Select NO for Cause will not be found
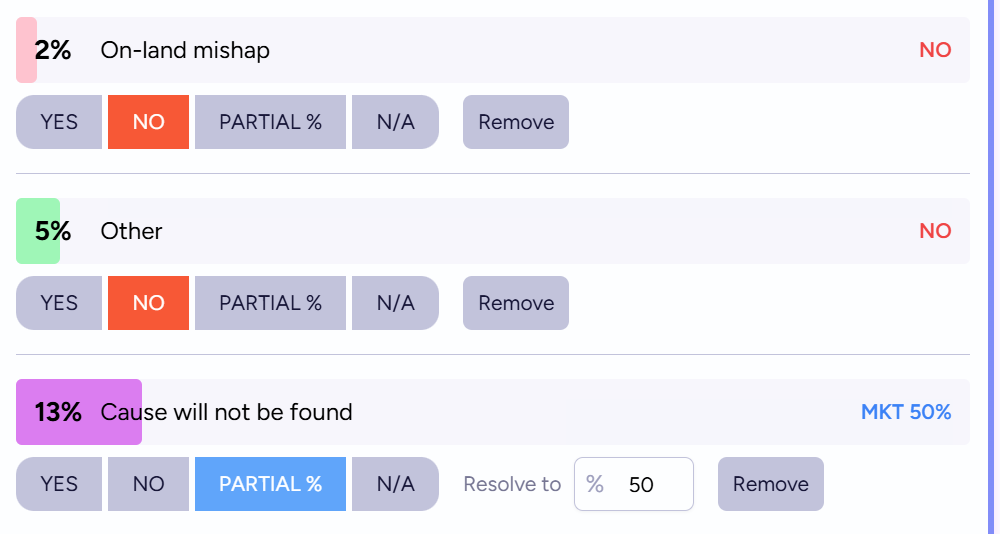Screen dimensions: 1000x534 click(x=148, y=484)
